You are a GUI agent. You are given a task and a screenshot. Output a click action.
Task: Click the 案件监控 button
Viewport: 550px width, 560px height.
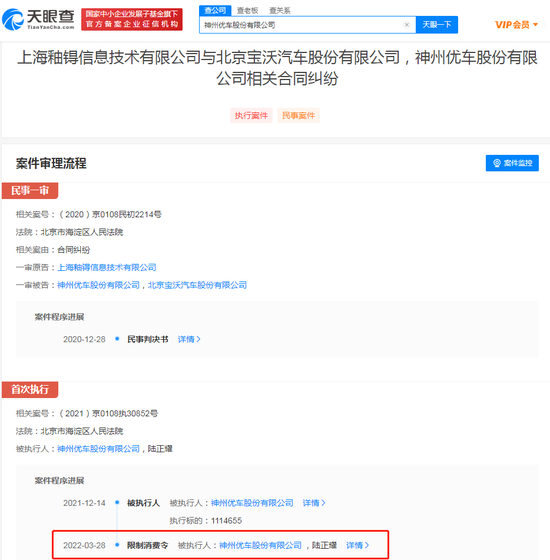pos(512,163)
